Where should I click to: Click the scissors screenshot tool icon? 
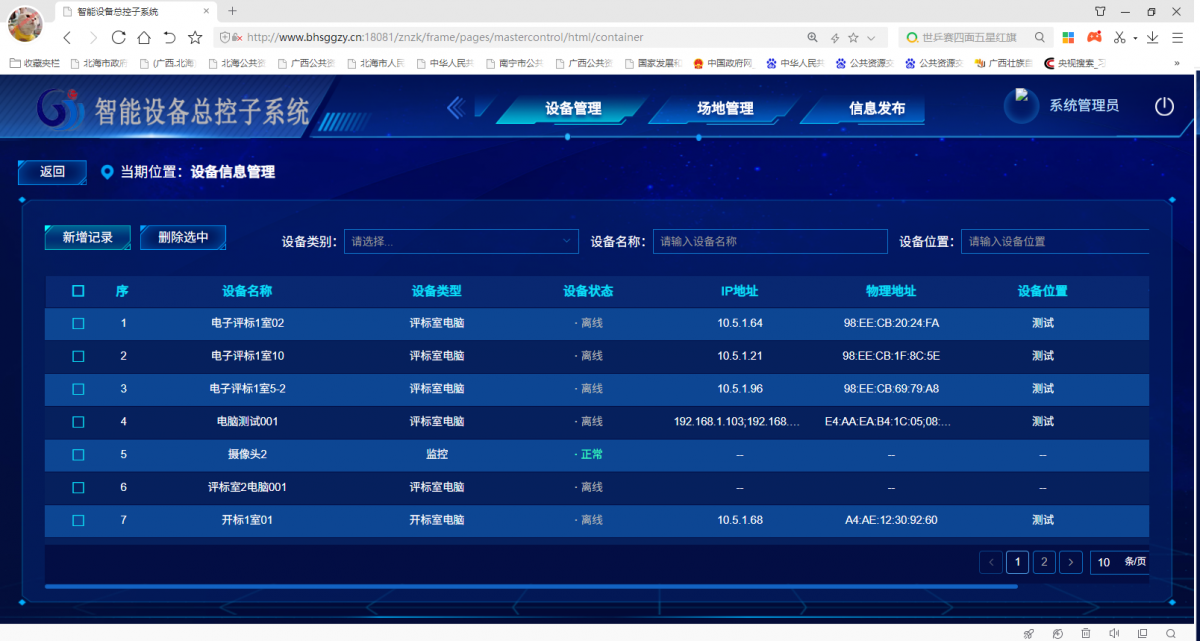(x=1119, y=37)
